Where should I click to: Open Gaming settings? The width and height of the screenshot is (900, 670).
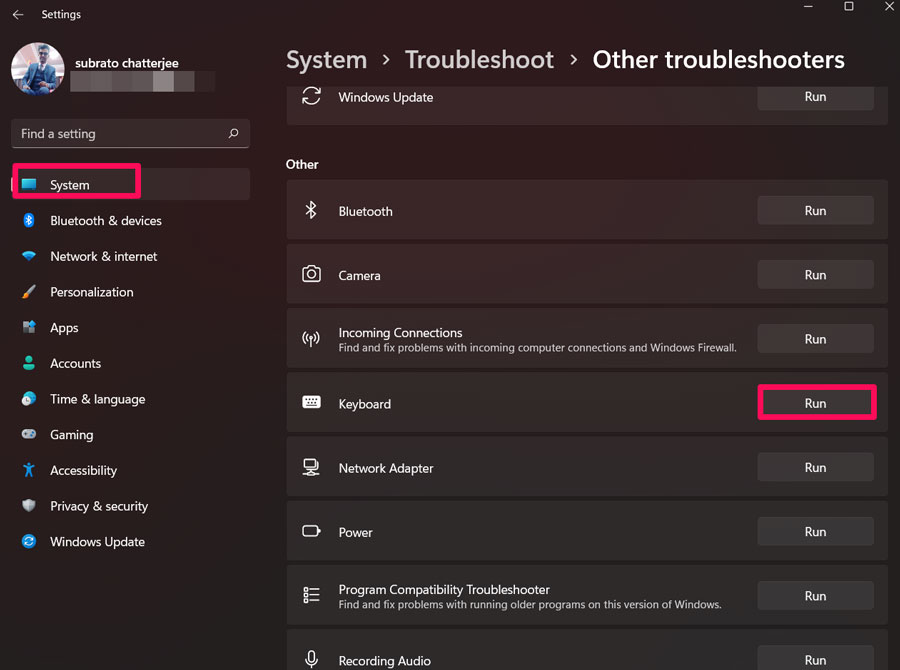pyautogui.click(x=131, y=435)
